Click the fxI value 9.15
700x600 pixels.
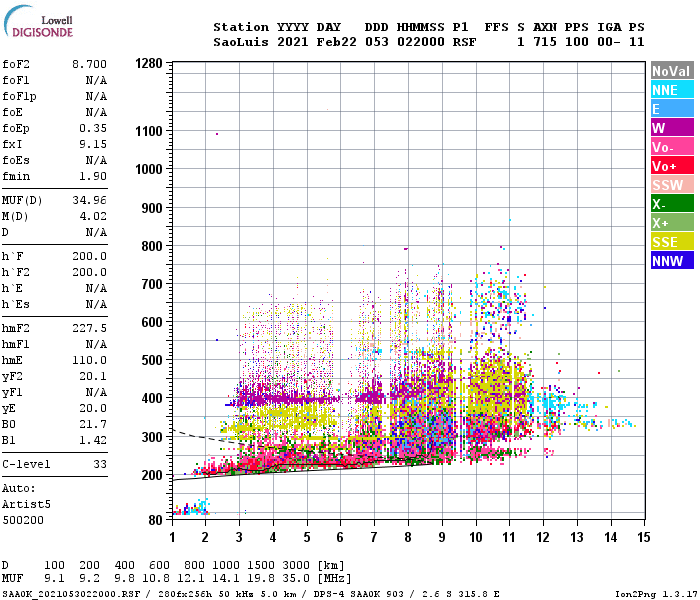click(93, 144)
